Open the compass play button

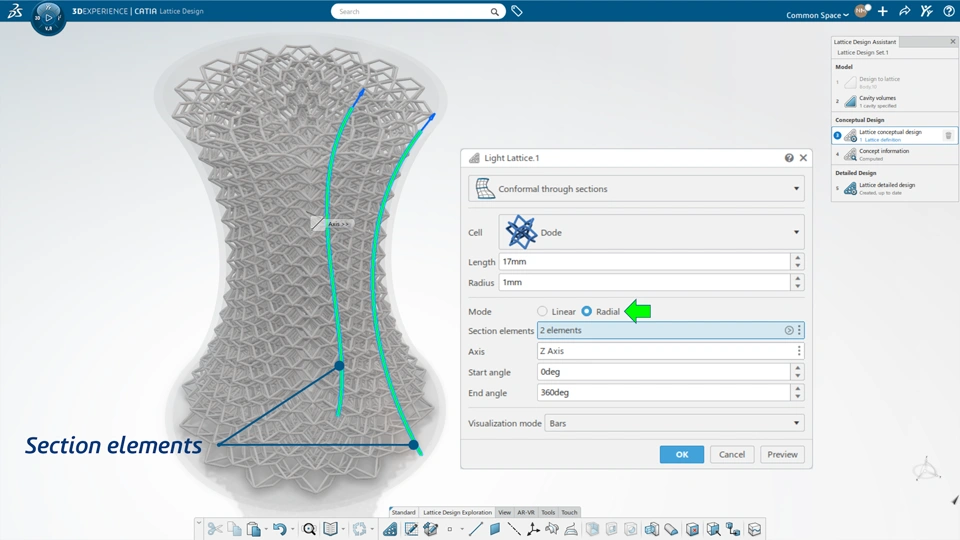(x=48, y=18)
